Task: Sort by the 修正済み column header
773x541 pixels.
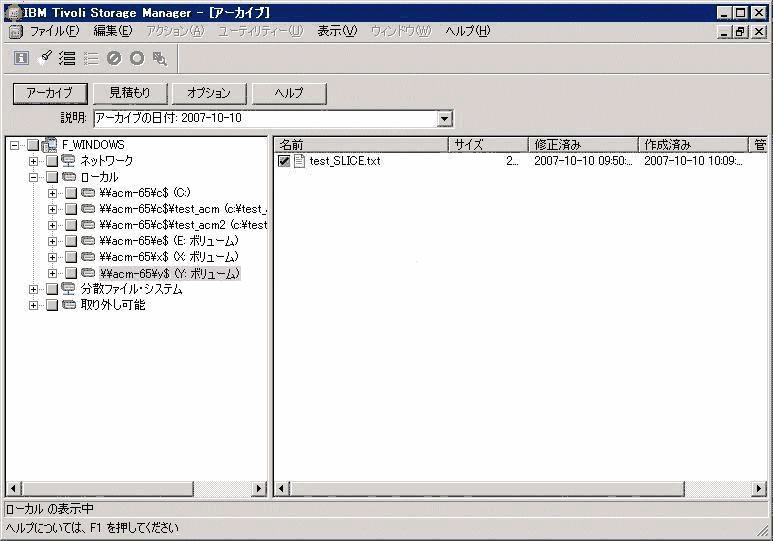Action: [x=584, y=144]
